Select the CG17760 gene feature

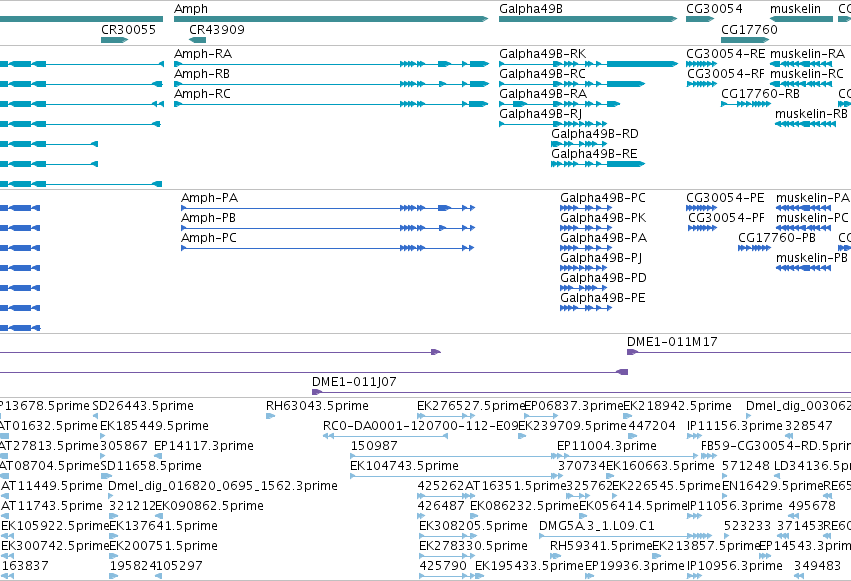[x=745, y=40]
